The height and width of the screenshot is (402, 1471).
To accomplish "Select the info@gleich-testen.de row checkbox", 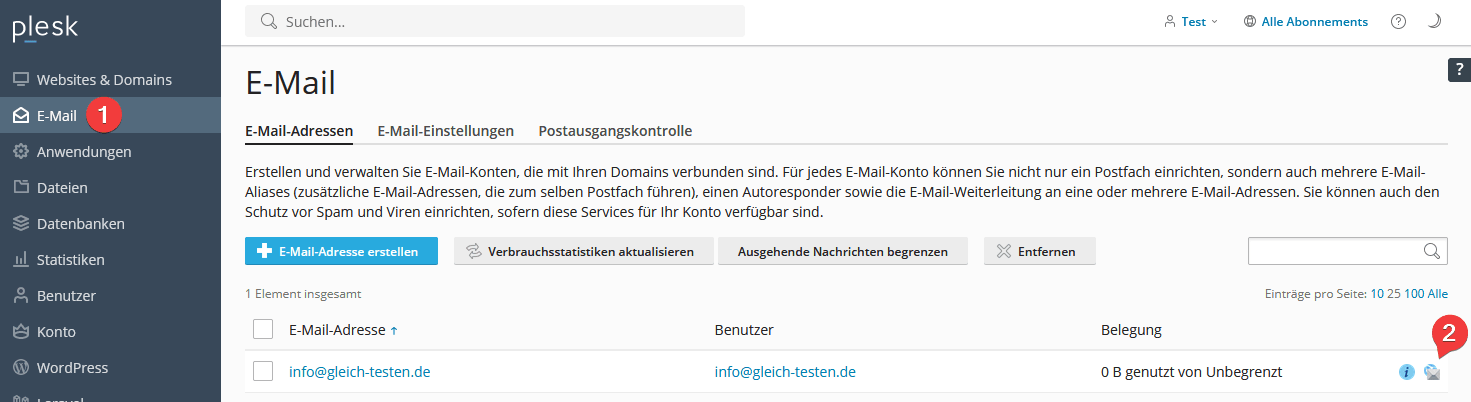I will point(263,372).
